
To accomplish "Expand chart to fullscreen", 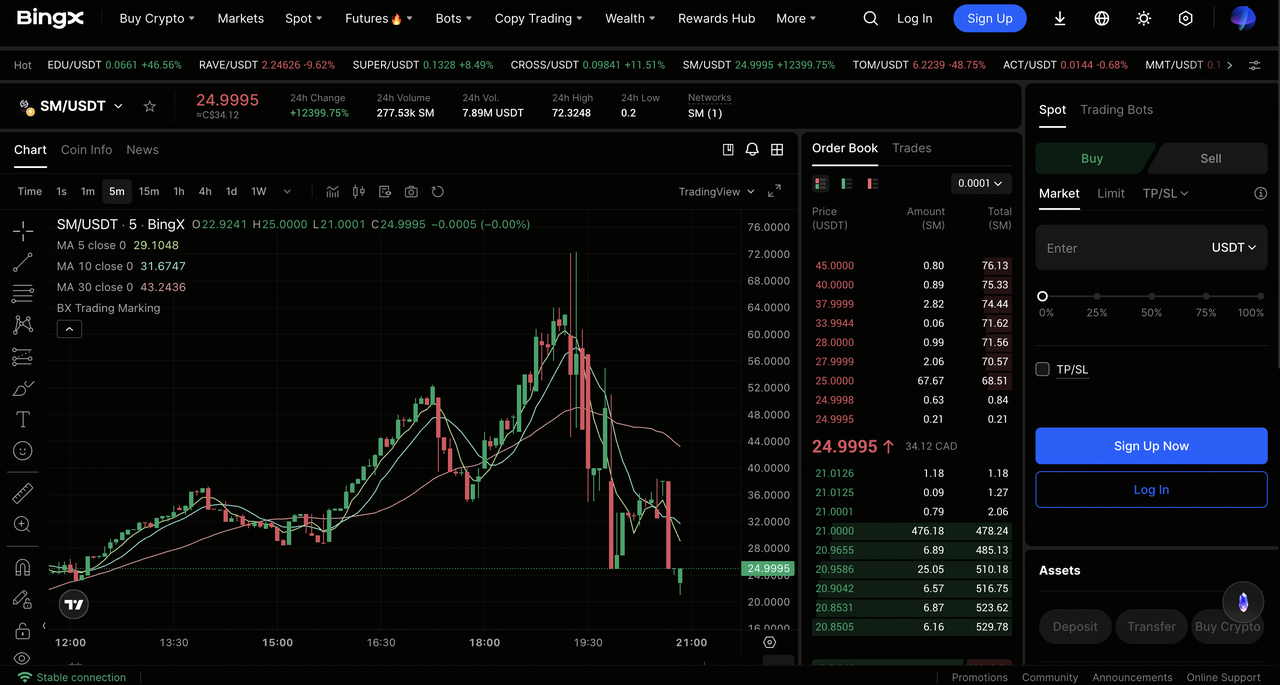I will 774,192.
